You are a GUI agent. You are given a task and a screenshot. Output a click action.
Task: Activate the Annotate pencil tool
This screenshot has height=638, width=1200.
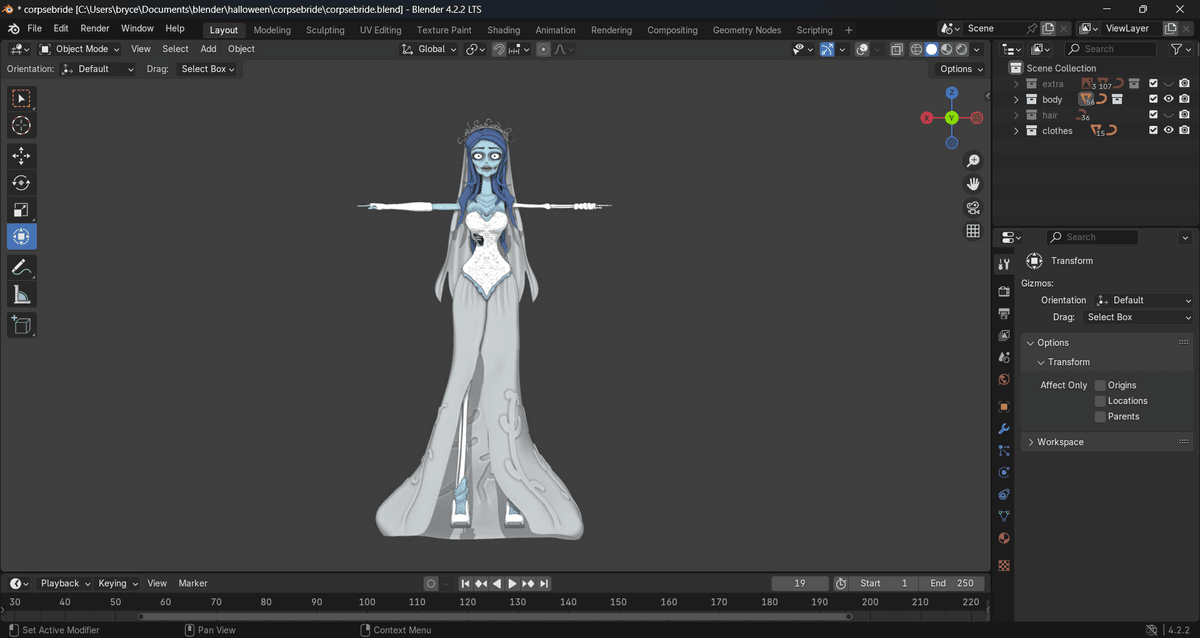[21, 267]
